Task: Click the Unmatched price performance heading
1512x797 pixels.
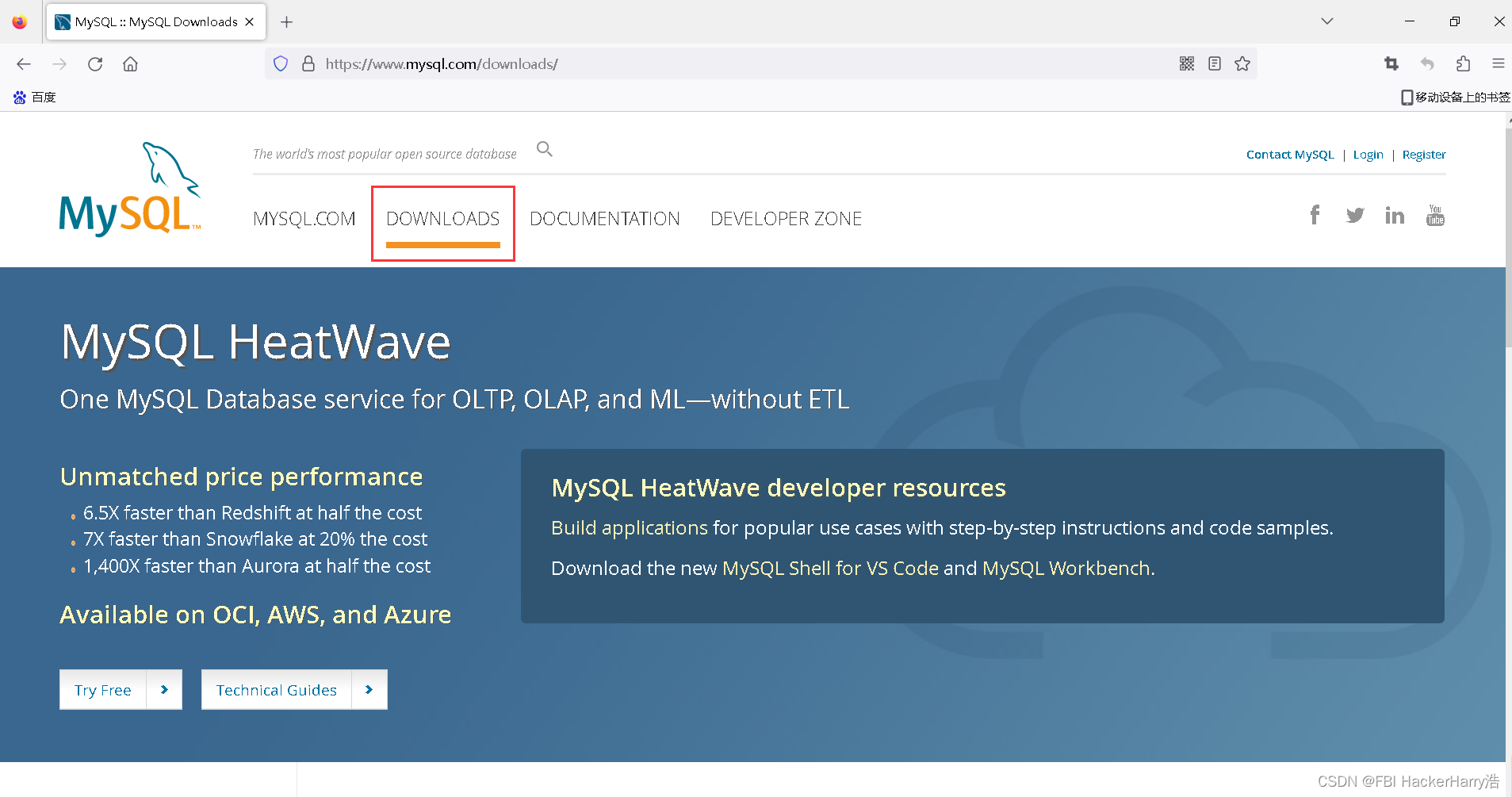Action: pos(242,477)
